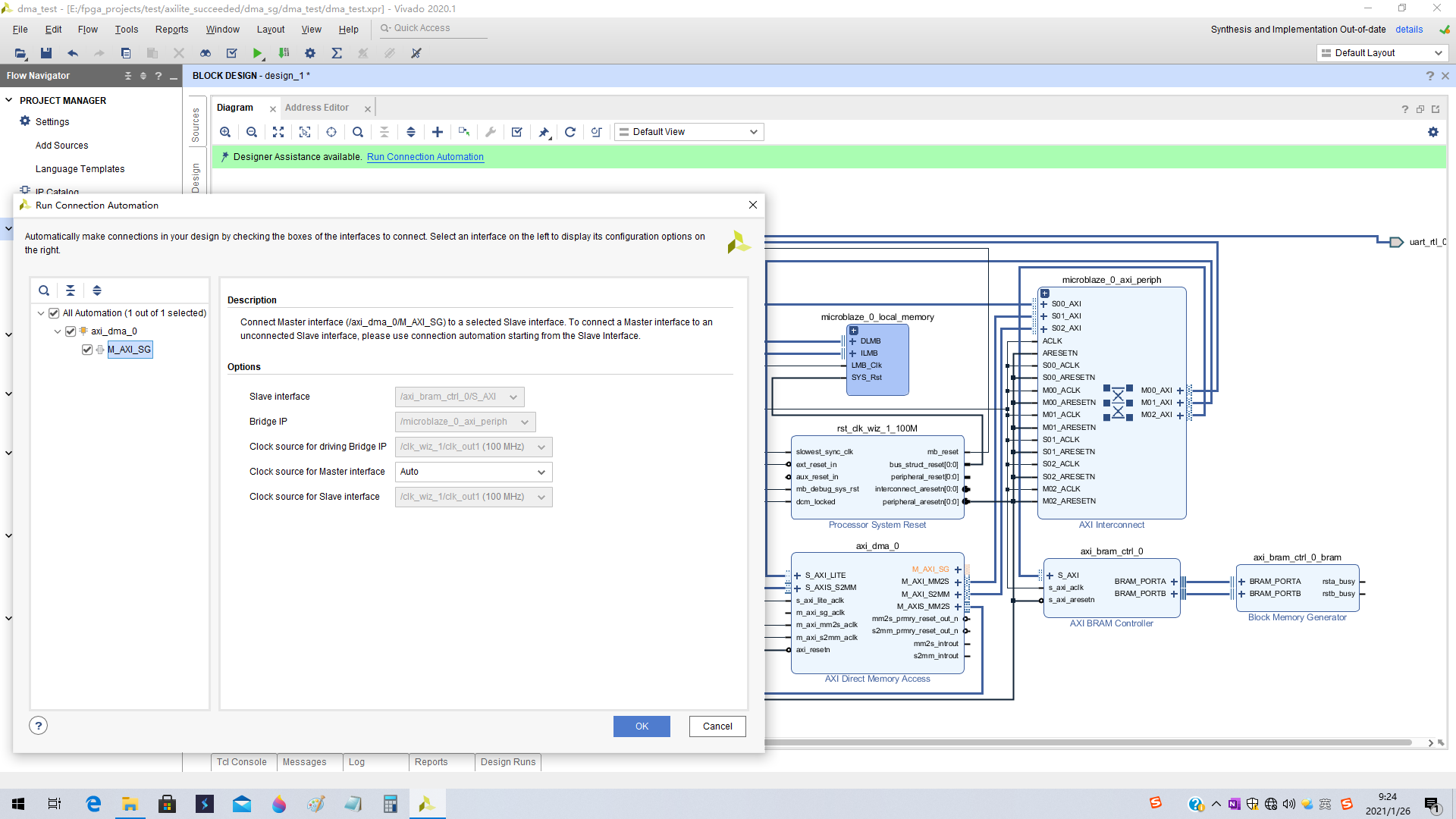Open the Reports menu
Screen dimensions: 1456x819
point(171,30)
